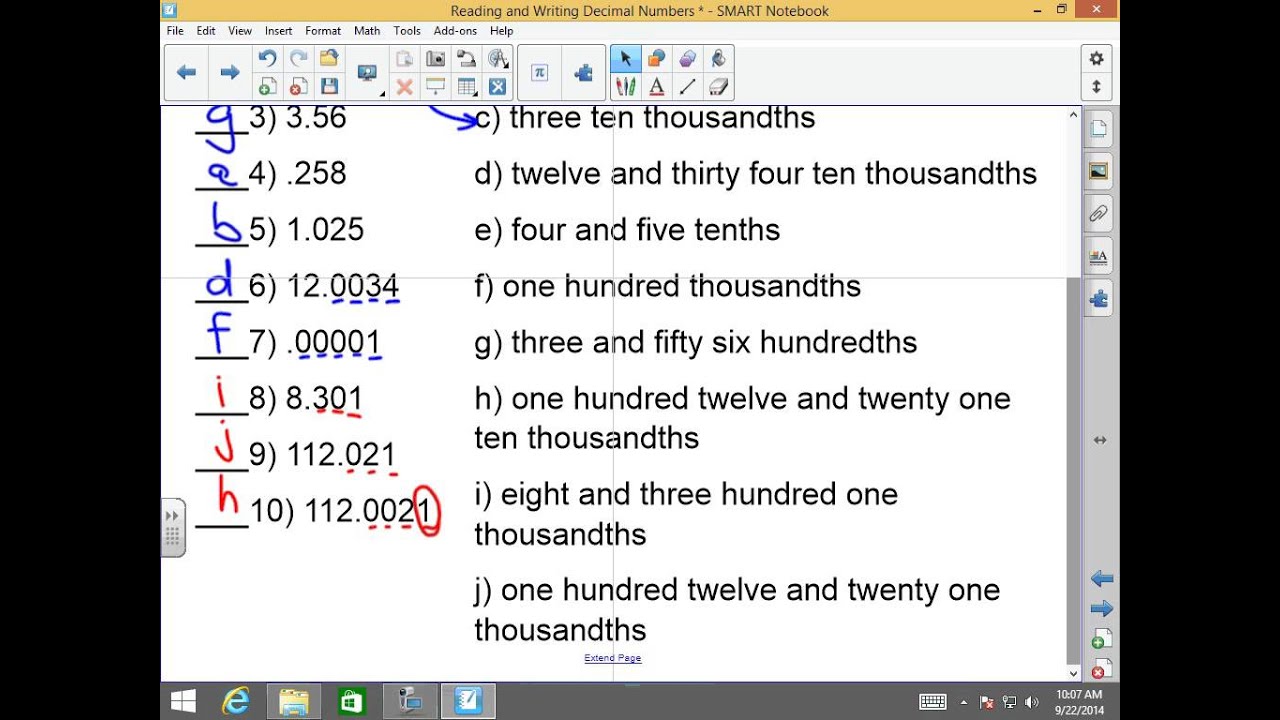Open measurement tools compass icon
The image size is (1280, 720).
click(497, 59)
